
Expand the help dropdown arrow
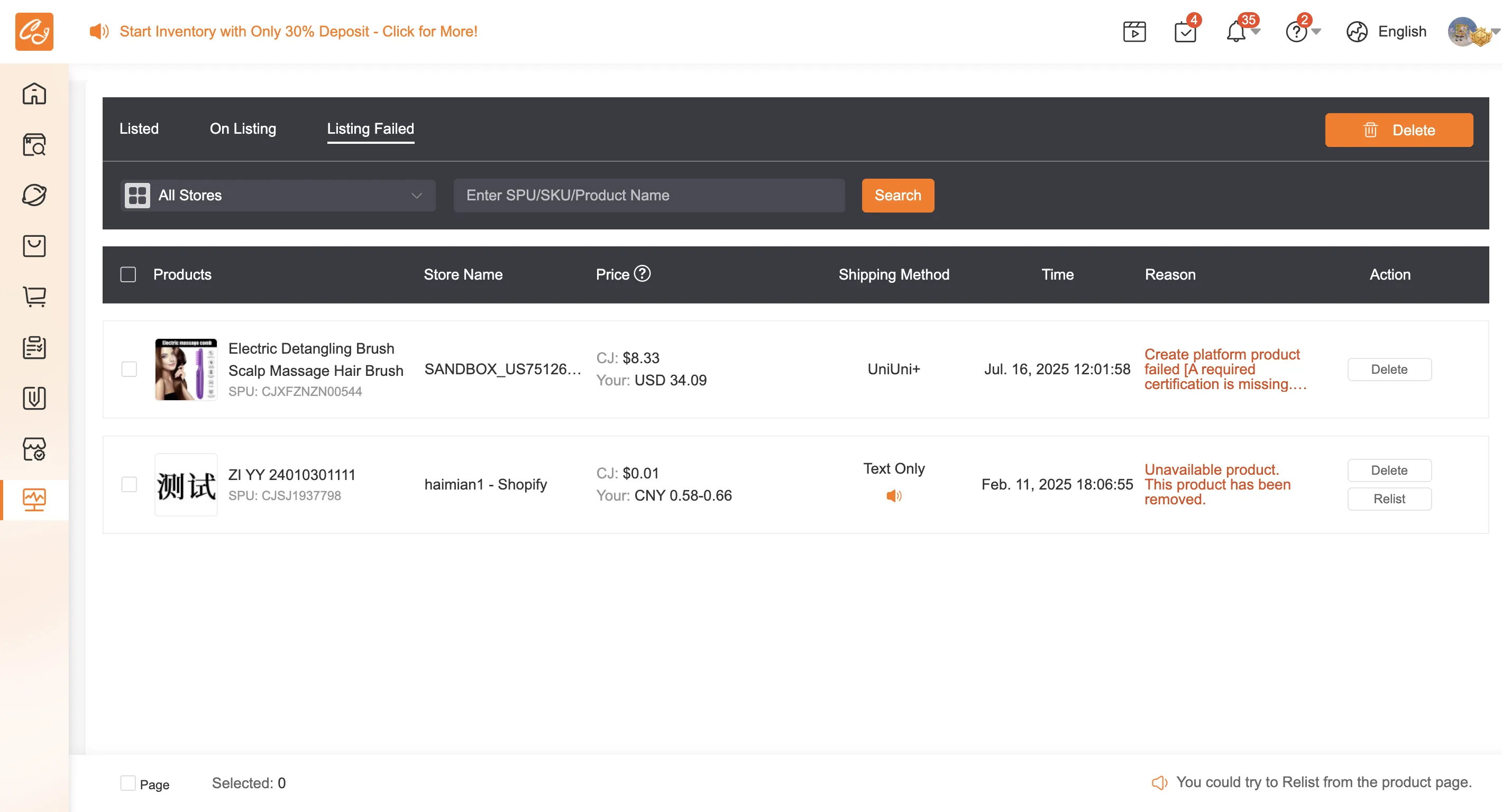click(x=1316, y=32)
